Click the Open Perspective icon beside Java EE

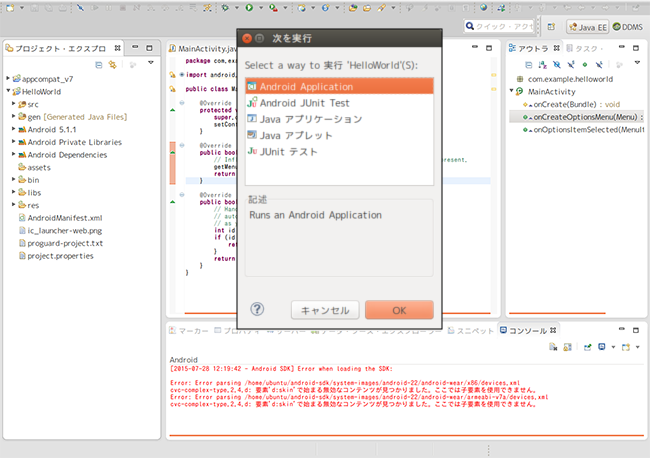tap(551, 27)
